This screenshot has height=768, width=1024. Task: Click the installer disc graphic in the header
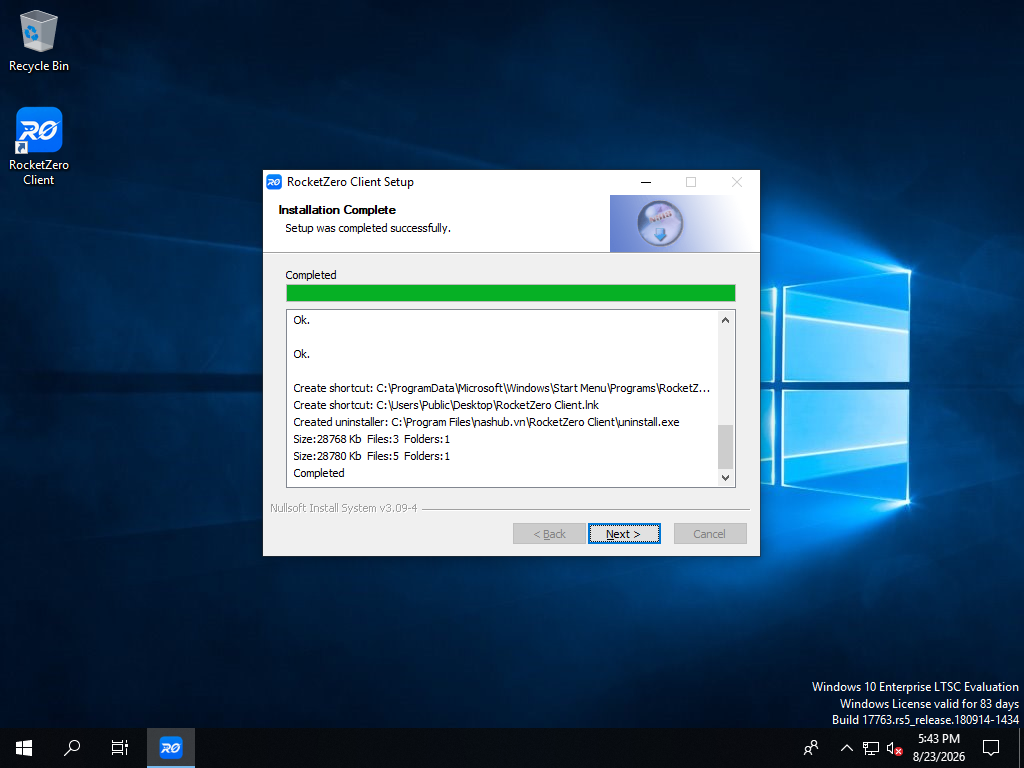(x=660, y=223)
